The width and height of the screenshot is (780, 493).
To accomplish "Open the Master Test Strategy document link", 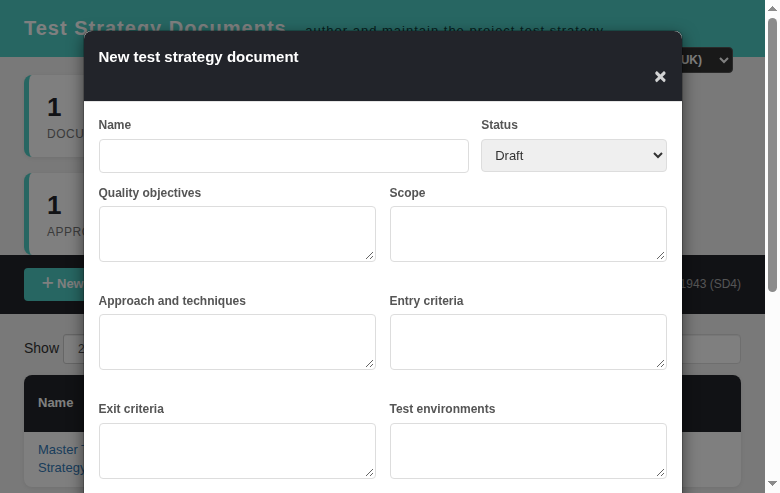I will click(61, 459).
